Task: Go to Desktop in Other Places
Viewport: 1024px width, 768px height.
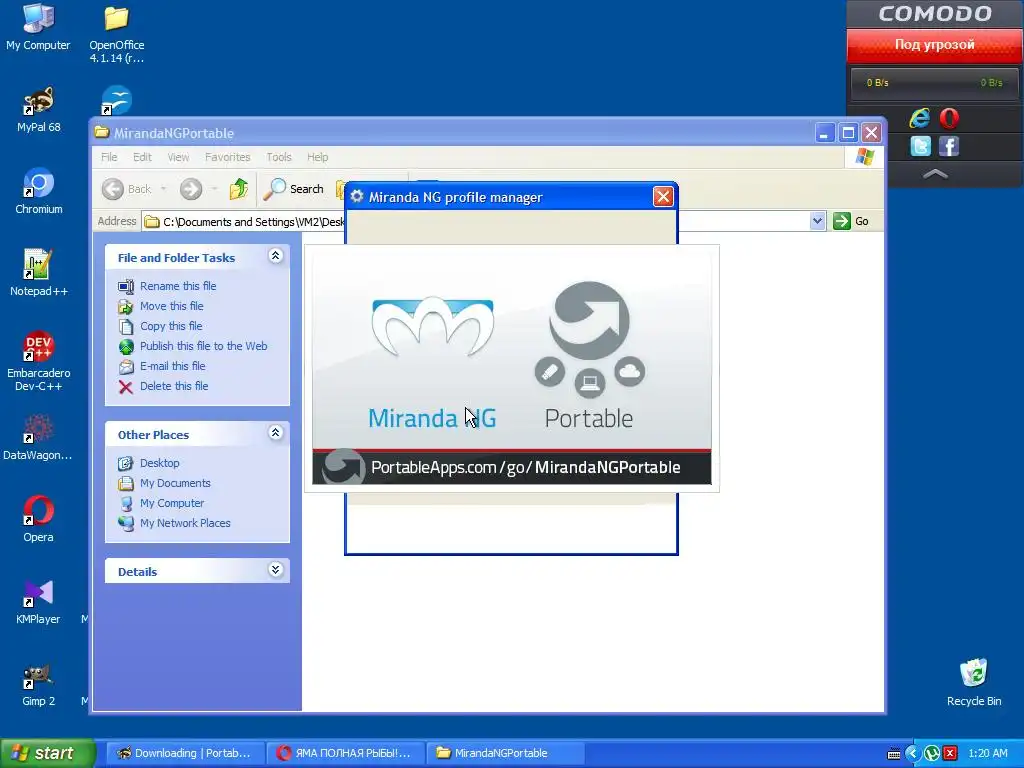Action: (149, 463)
